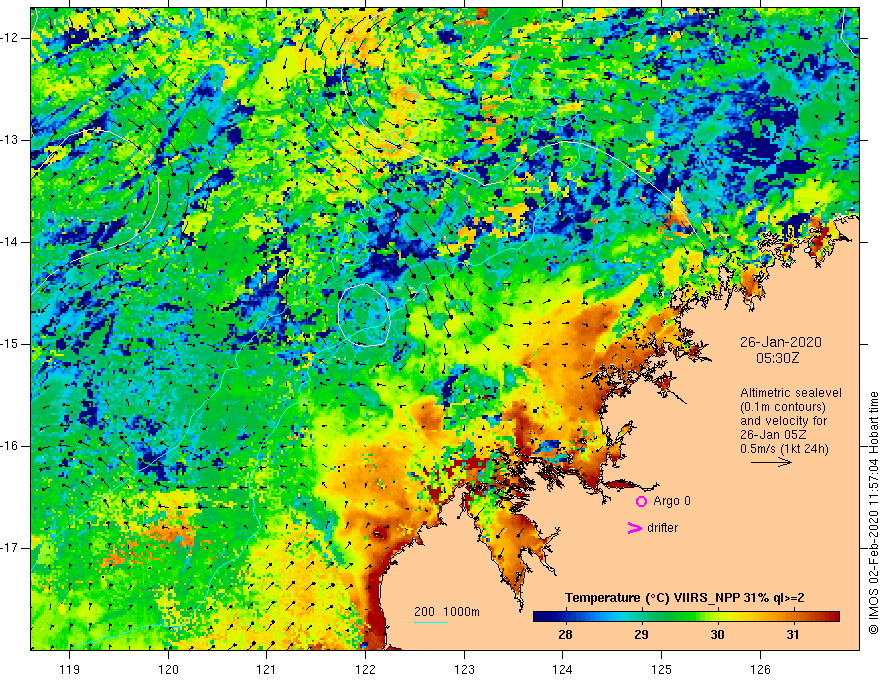Click the magenta drifter arrowhead legend symbol
Screen dimensions: 880x680
tap(634, 528)
